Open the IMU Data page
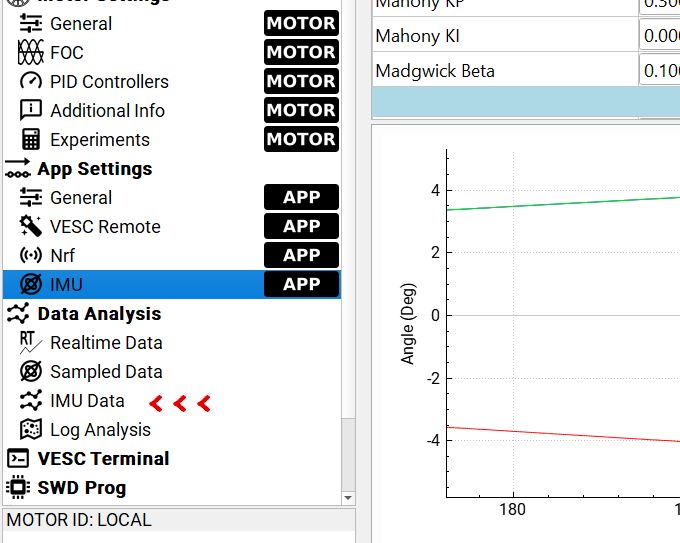Screen dimensions: 680x543 [87, 401]
